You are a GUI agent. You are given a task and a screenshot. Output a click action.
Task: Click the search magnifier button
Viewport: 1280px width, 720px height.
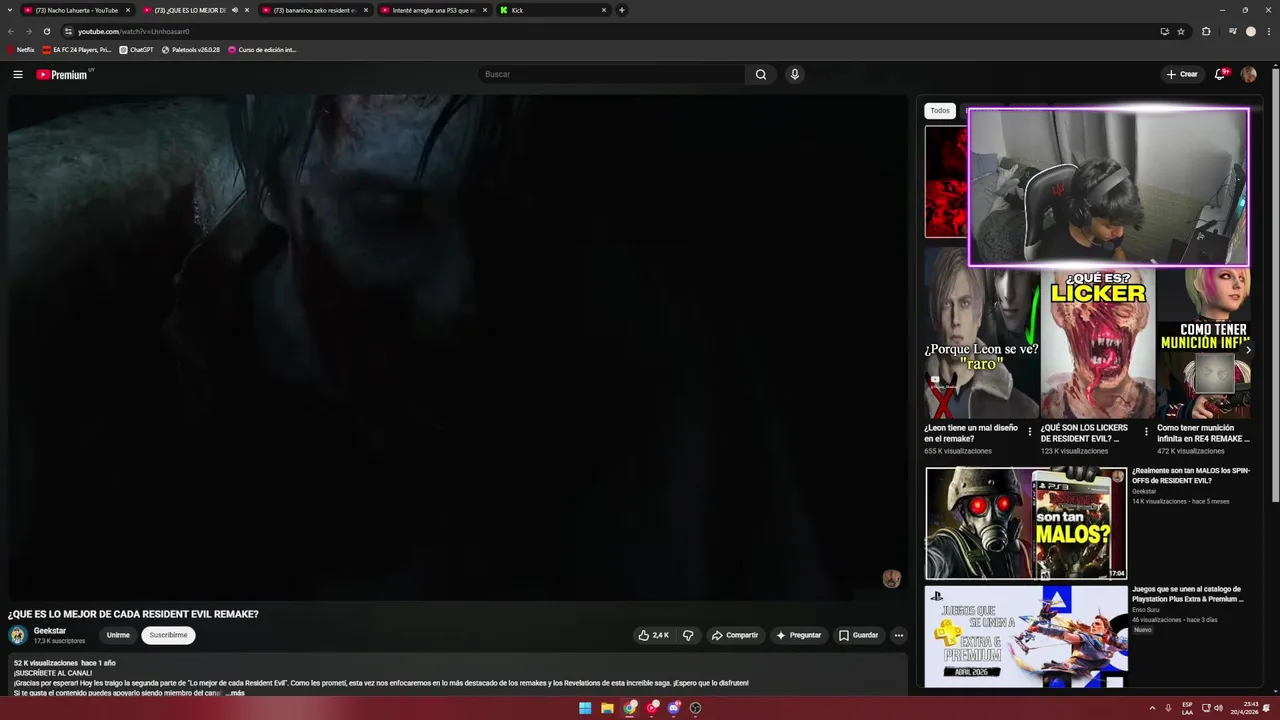coord(761,74)
